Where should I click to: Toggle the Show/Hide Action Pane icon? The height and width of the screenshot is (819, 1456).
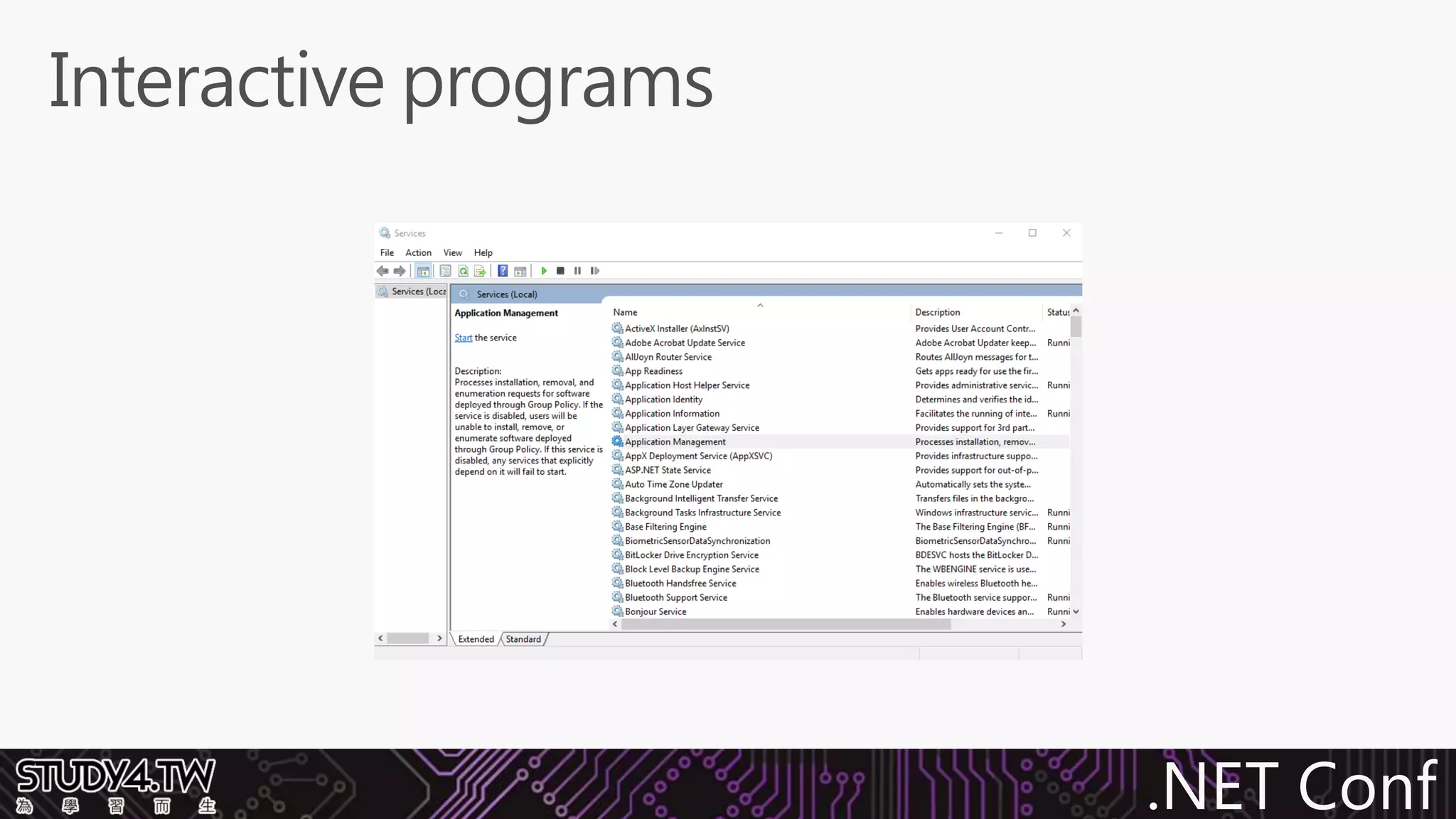click(520, 271)
